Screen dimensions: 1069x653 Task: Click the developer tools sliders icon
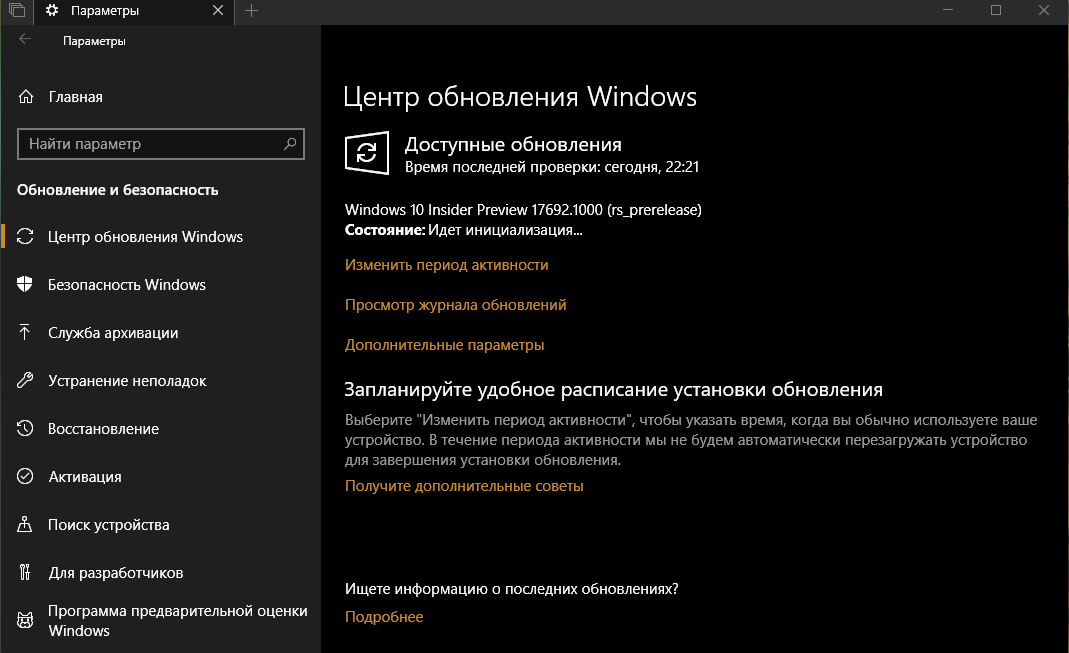[x=26, y=573]
